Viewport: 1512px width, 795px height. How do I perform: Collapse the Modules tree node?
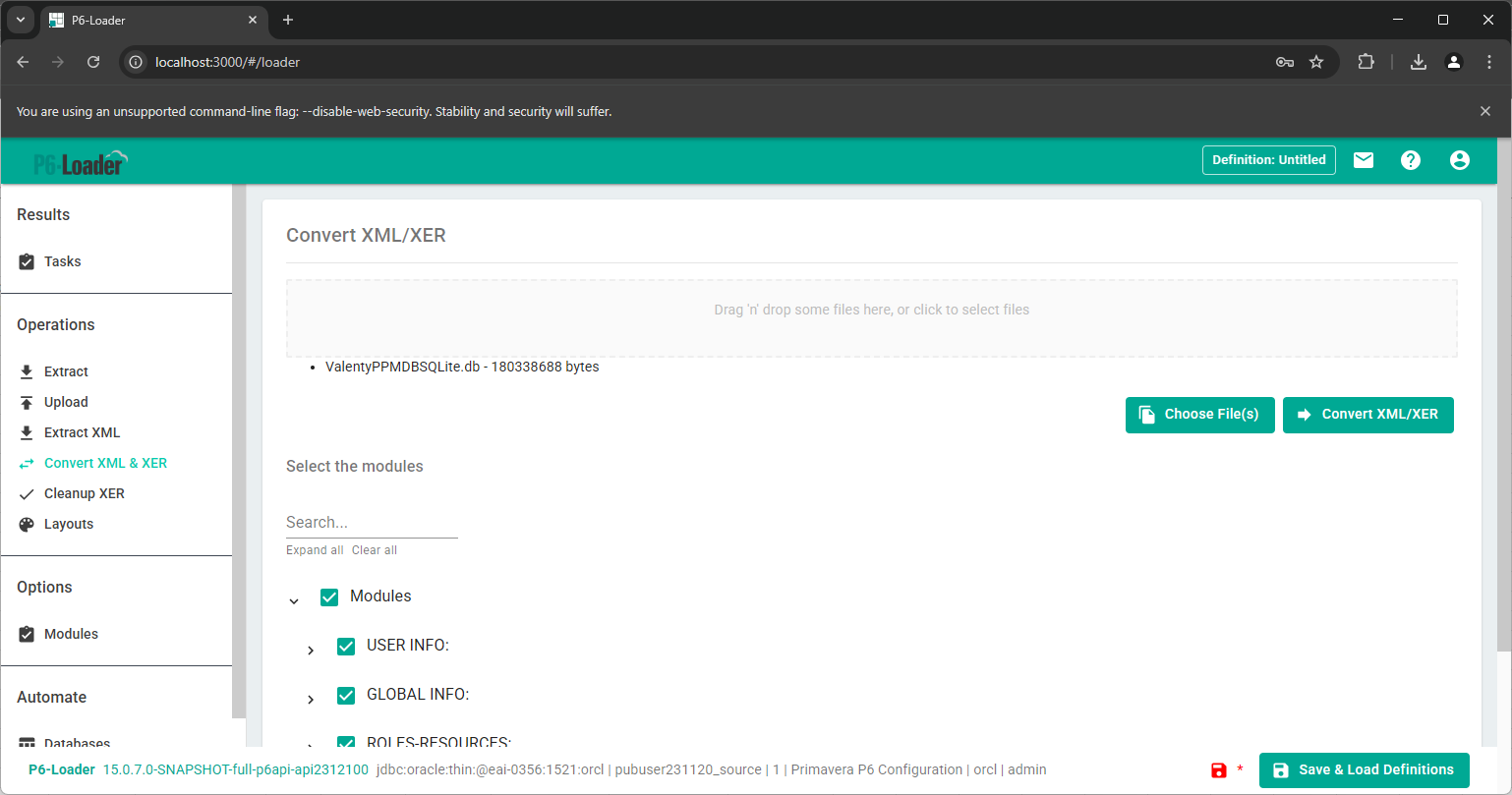294,600
